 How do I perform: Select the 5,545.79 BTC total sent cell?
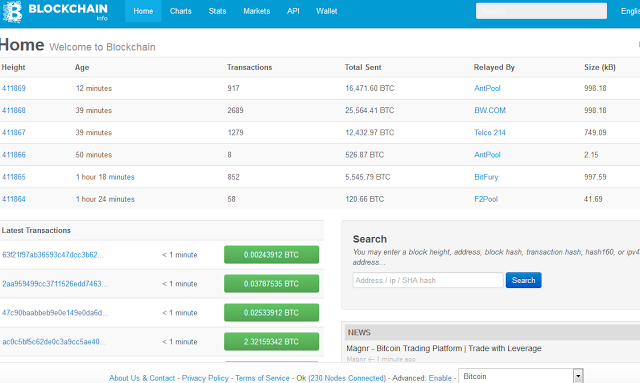368,177
